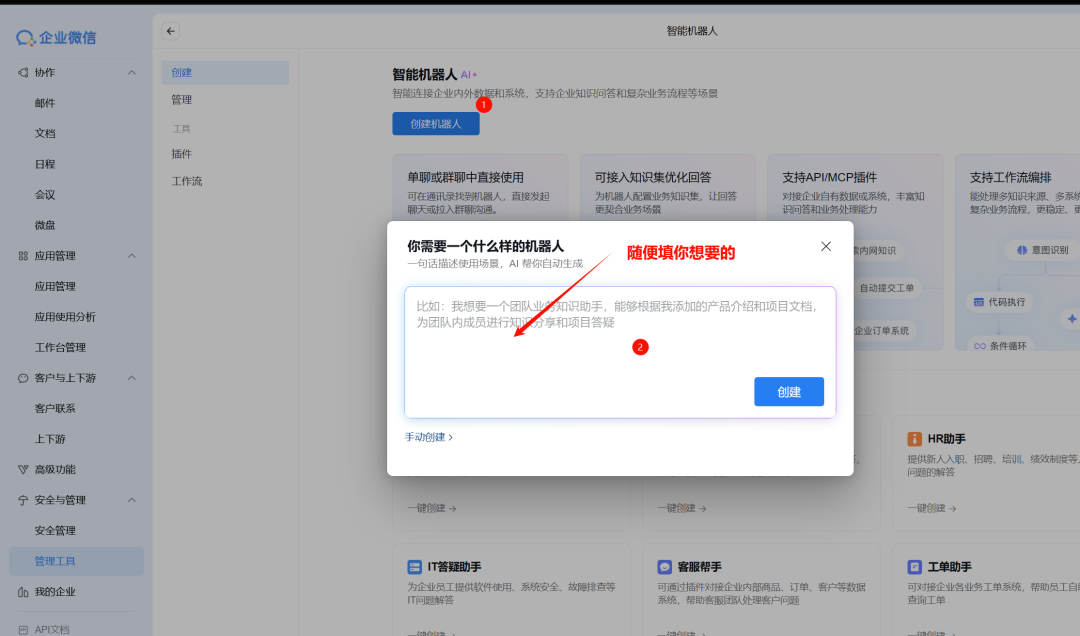The width and height of the screenshot is (1080, 636).
Task: Close the robot creation dialog
Action: click(826, 246)
